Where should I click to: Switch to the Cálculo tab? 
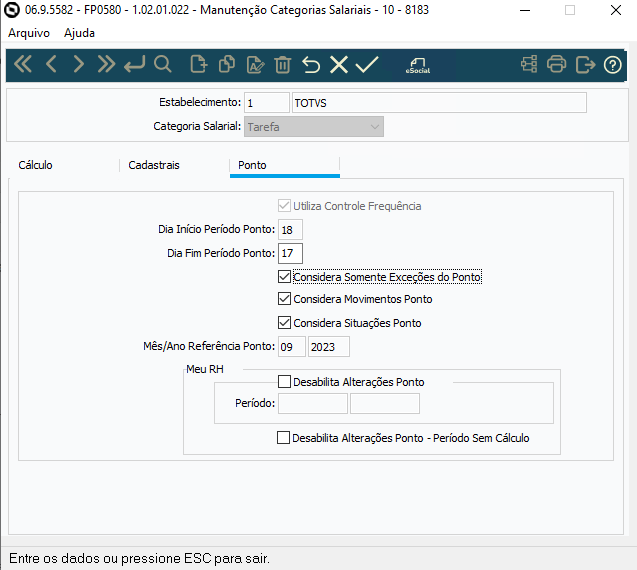(35, 165)
